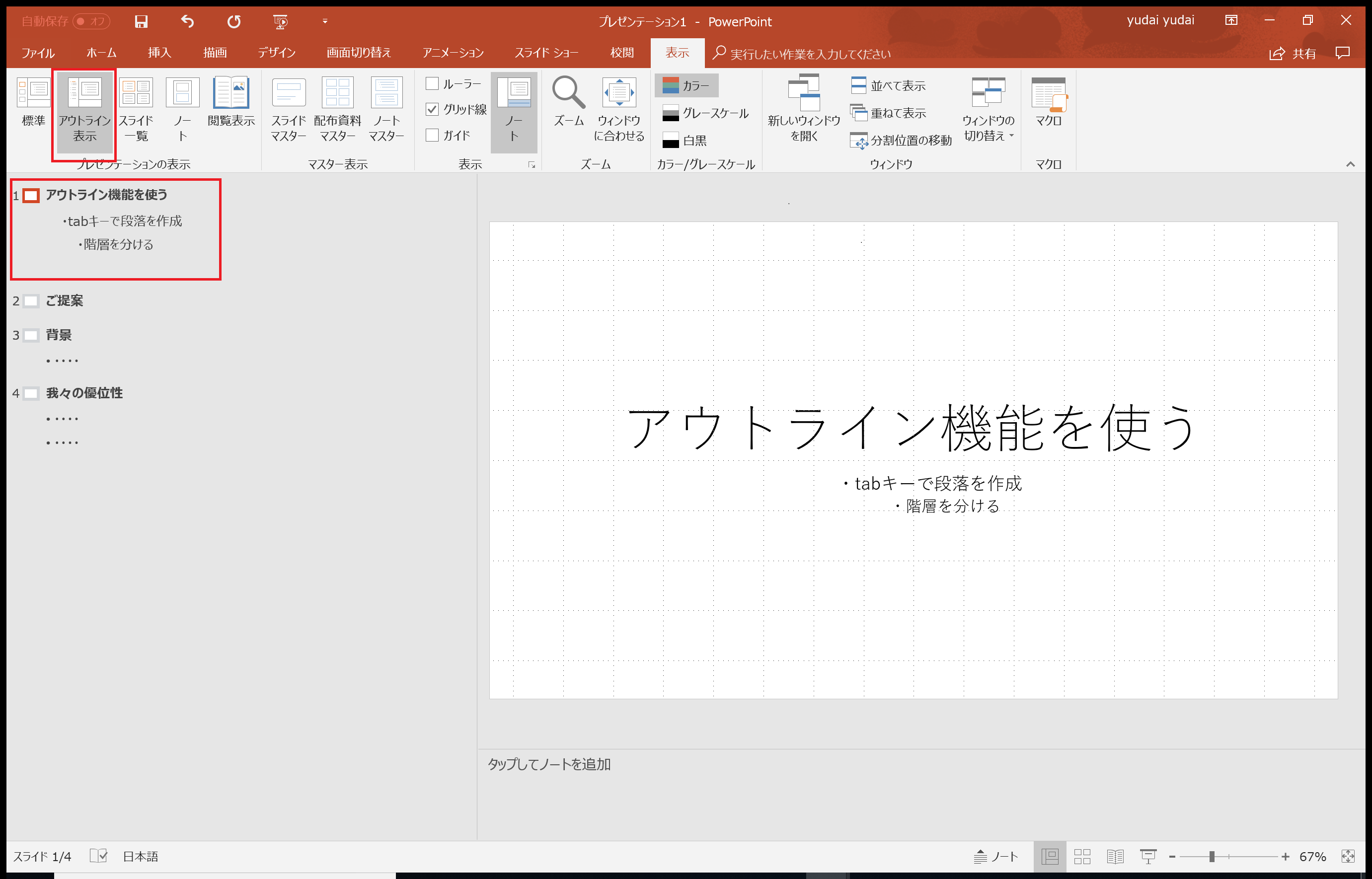Enable the ルーラー checkbox
Image resolution: width=1372 pixels, height=879 pixels.
click(x=432, y=83)
